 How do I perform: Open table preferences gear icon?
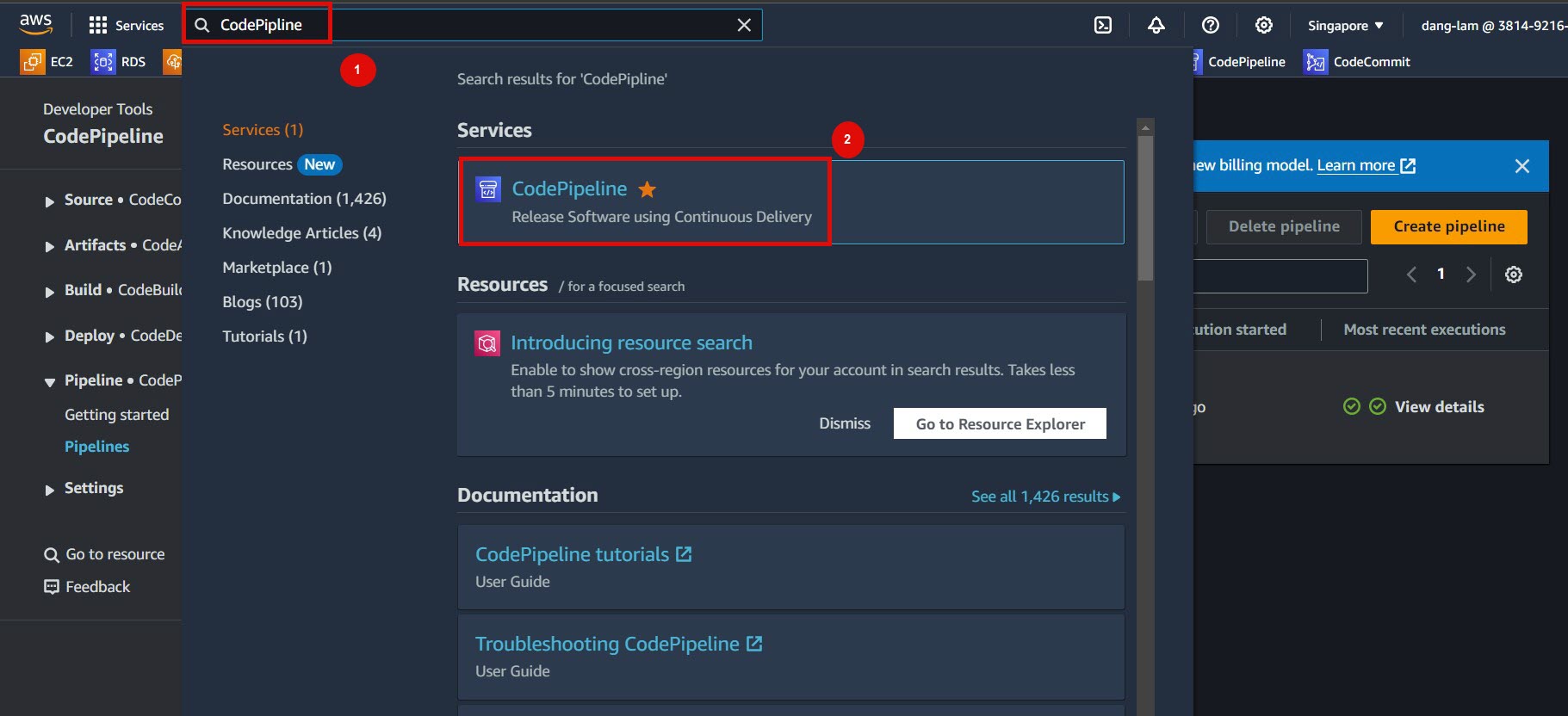click(x=1514, y=275)
